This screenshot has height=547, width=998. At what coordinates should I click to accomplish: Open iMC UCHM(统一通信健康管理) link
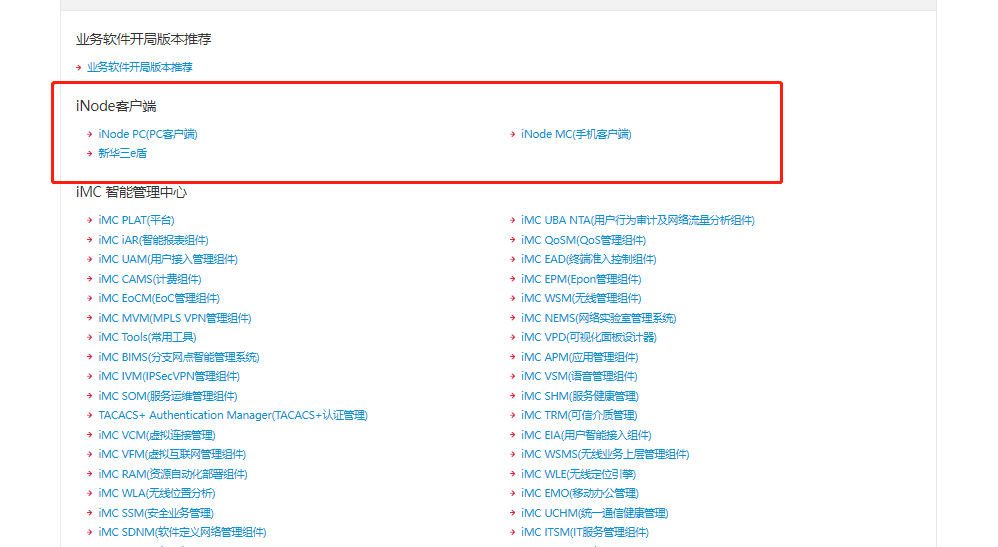(594, 513)
